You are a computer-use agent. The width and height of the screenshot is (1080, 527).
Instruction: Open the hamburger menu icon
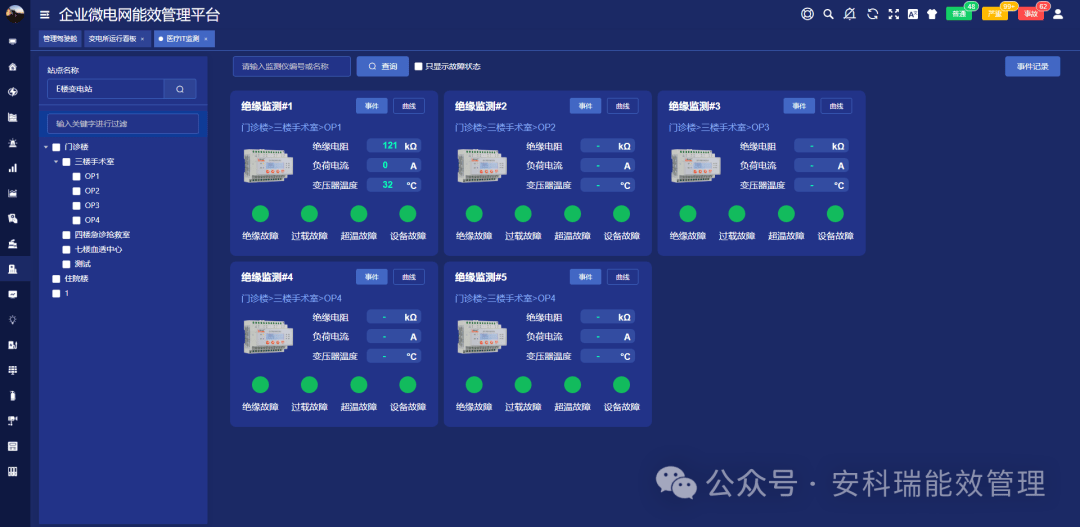pos(45,14)
